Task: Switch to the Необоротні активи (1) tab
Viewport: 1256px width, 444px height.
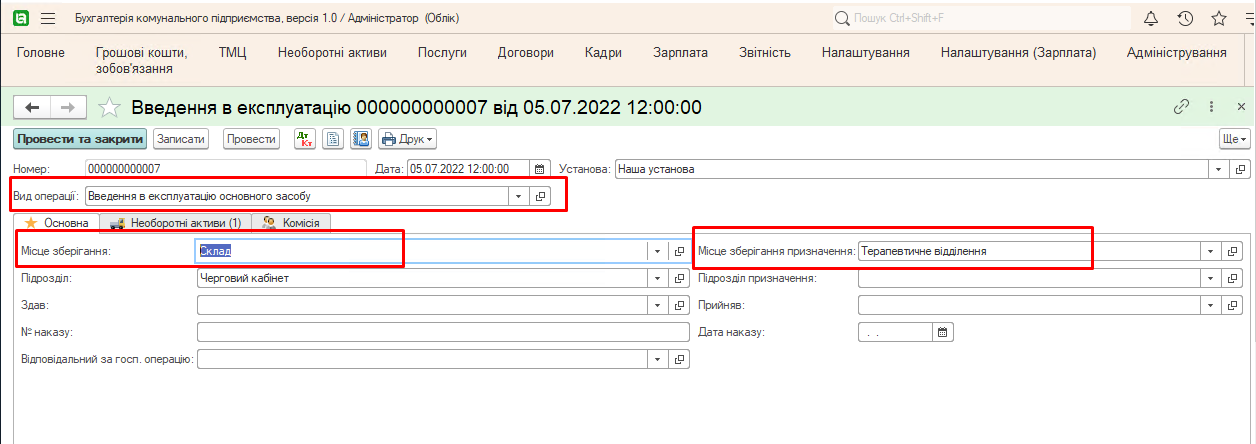Action: (x=175, y=223)
